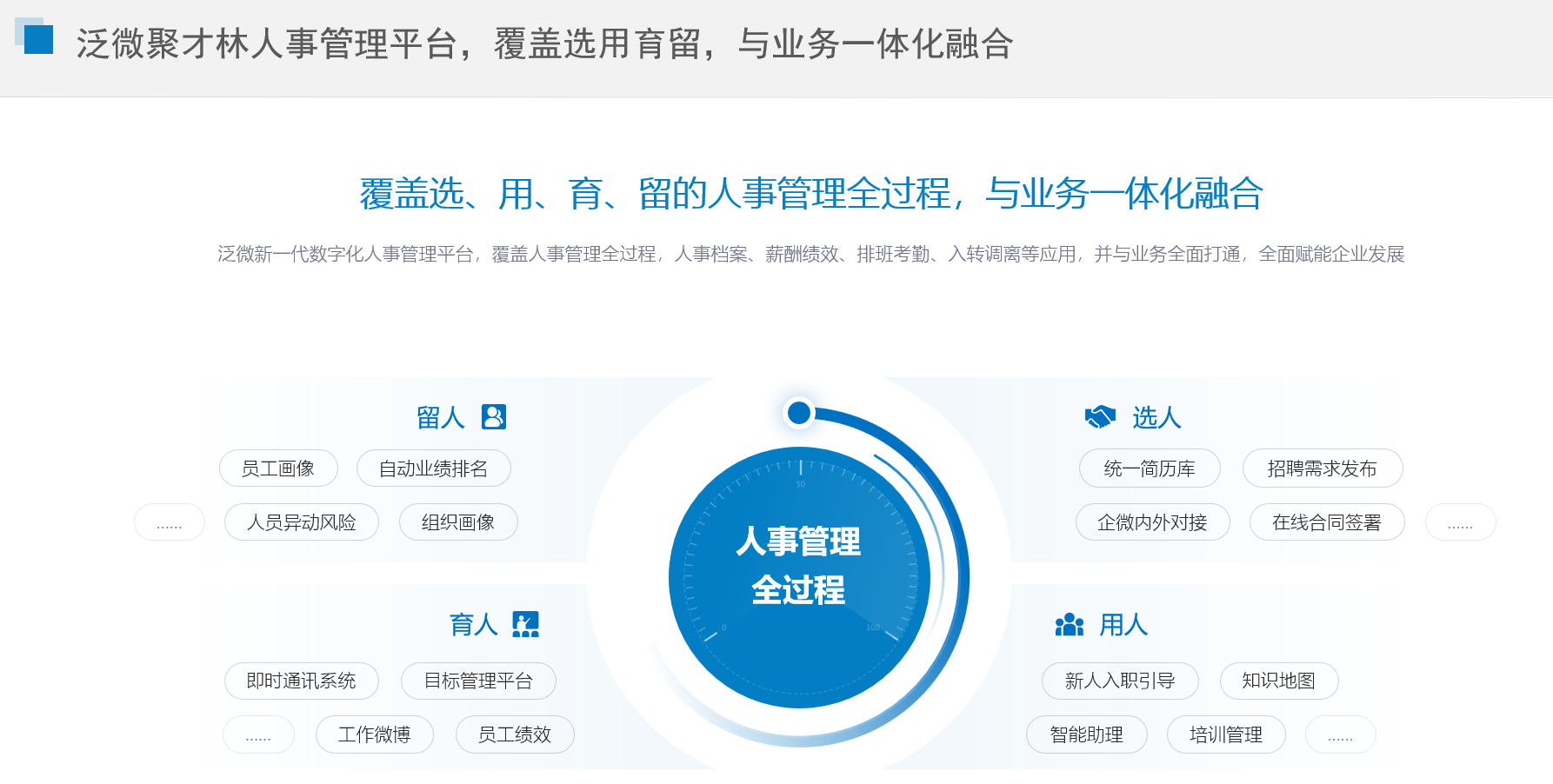Image resolution: width=1553 pixels, height=784 pixels.
Task: Click the central 人事管理全过程 dial
Action: tap(799, 578)
